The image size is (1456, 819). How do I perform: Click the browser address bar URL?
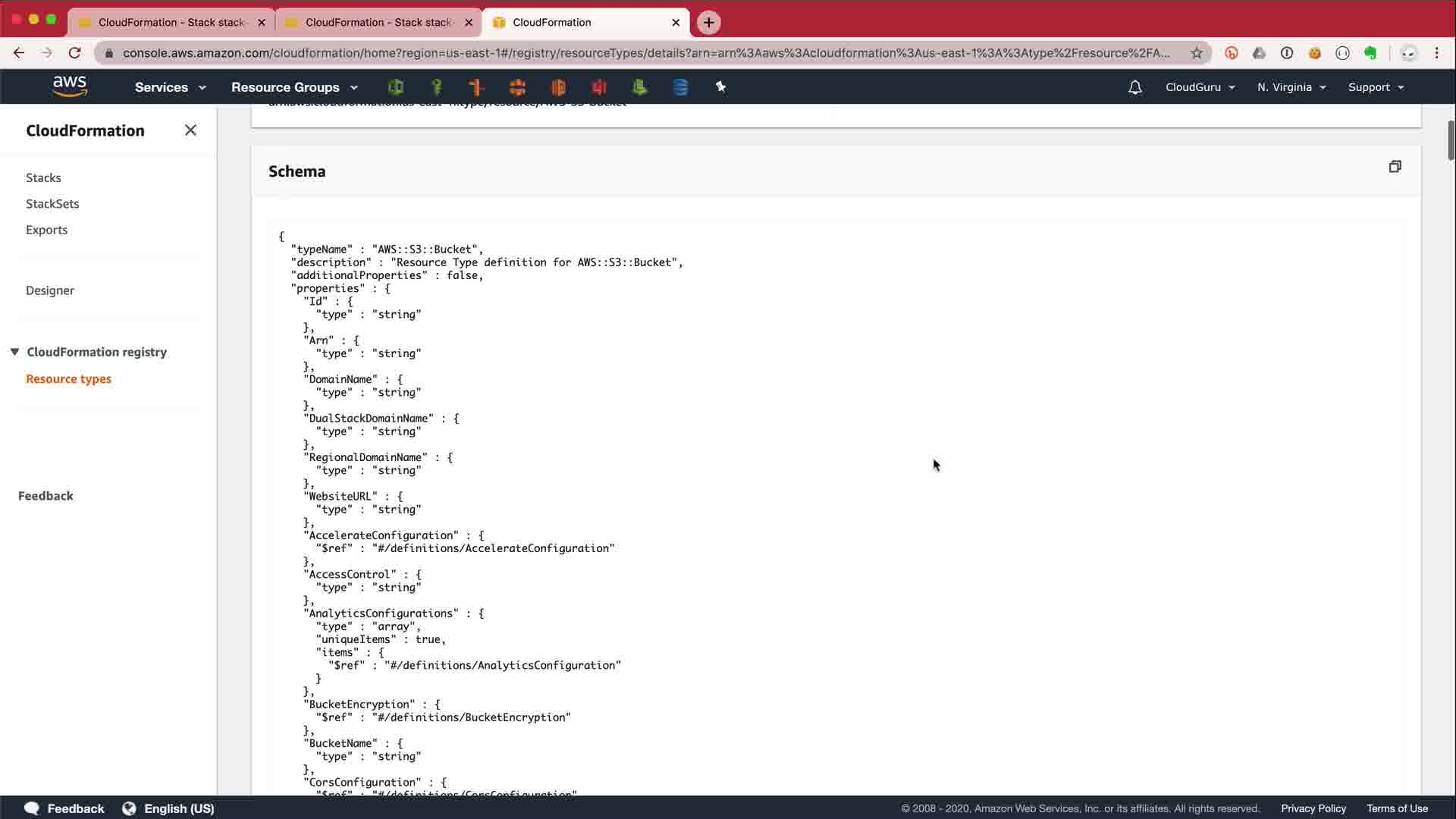coord(645,53)
